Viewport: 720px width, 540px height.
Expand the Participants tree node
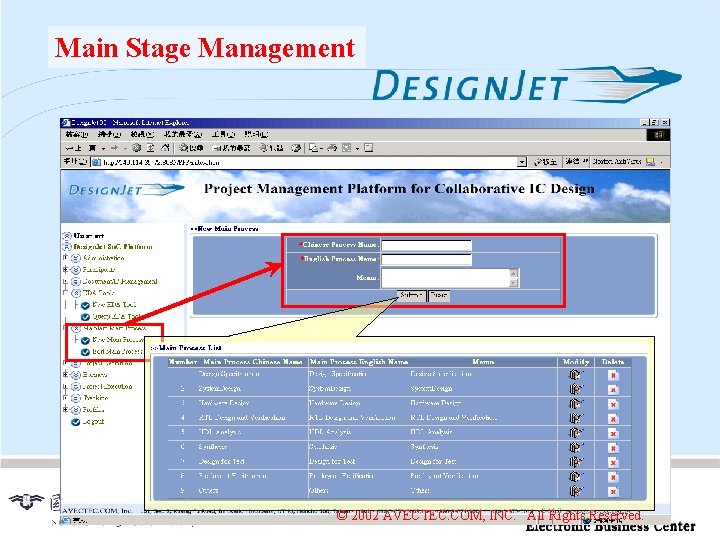[66, 269]
